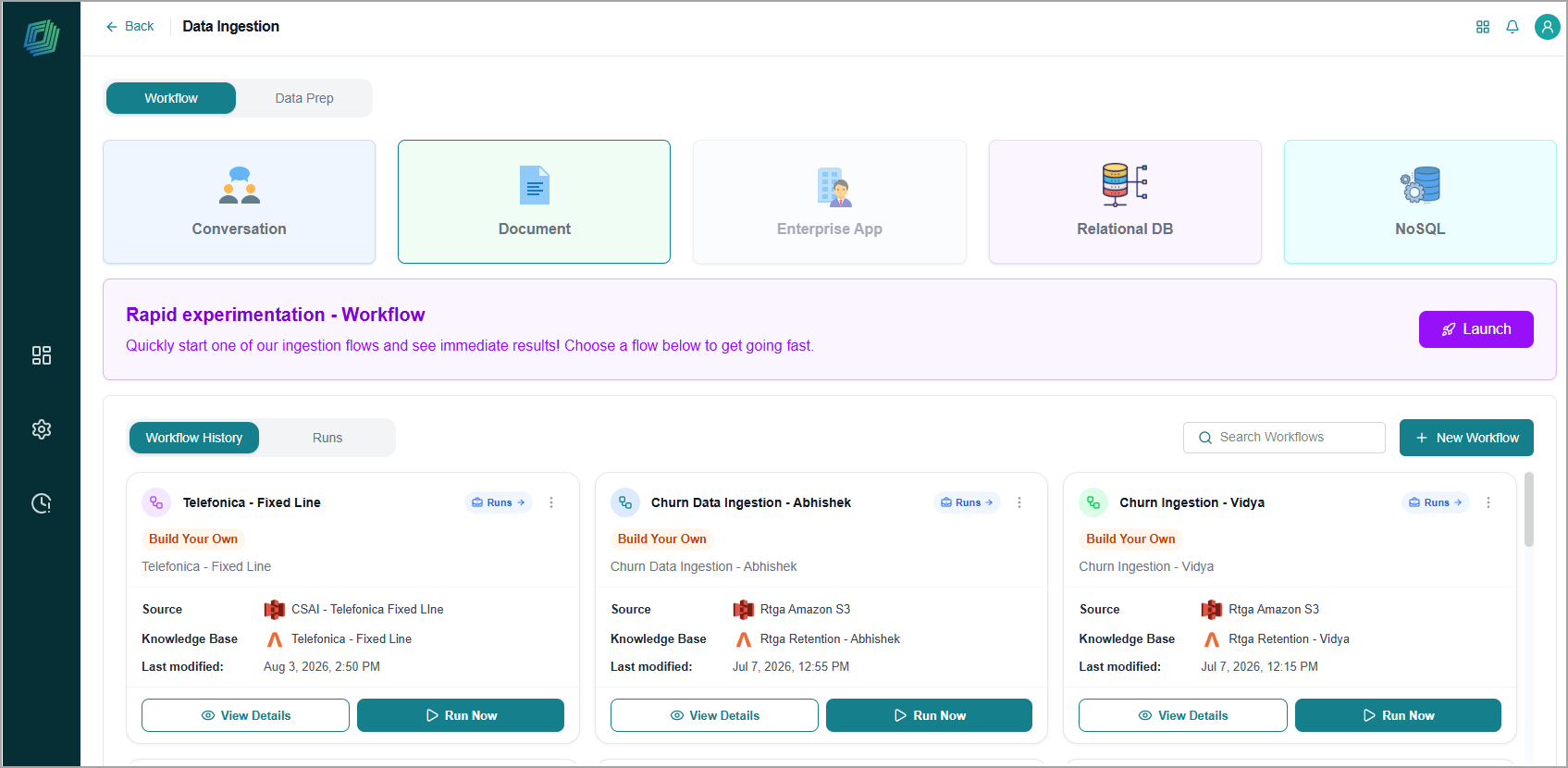View Details of Churn Data Ingestion - Abhishek
Viewport: 1568px width, 768px height.
(714, 715)
